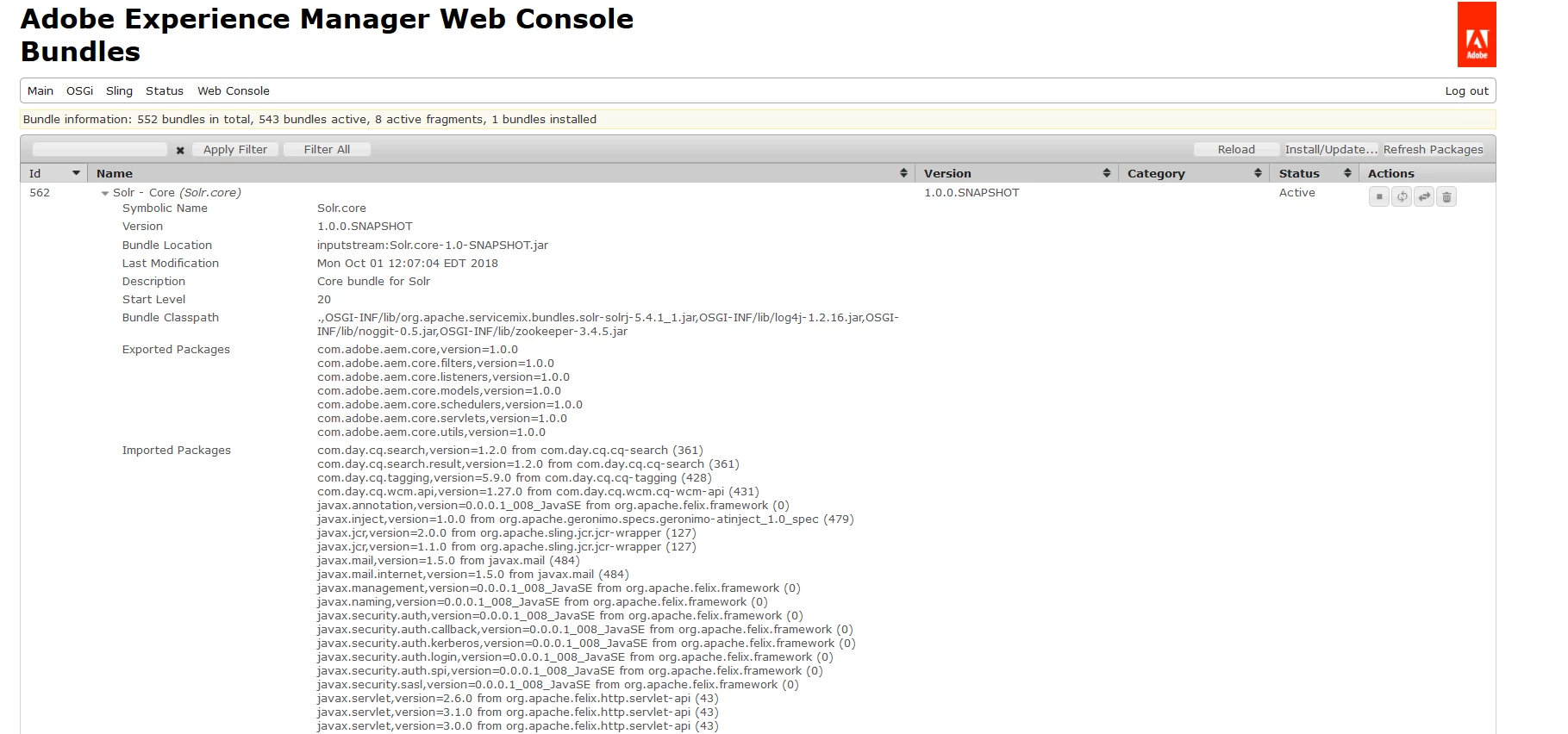Sort bundles by Id column arrow
The width and height of the screenshot is (1568, 734).
pos(76,173)
